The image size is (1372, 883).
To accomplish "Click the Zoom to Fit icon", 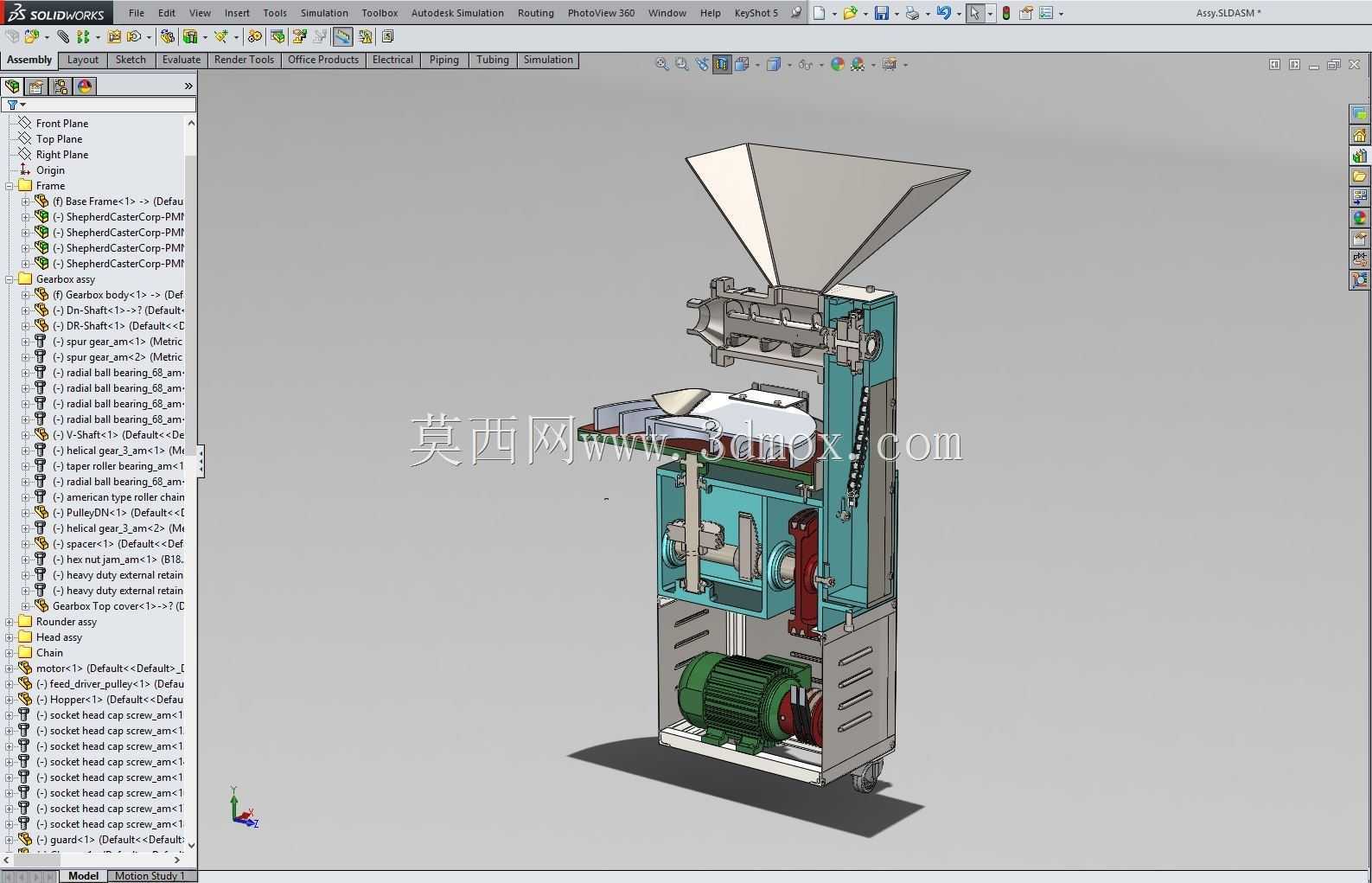I will tap(662, 64).
